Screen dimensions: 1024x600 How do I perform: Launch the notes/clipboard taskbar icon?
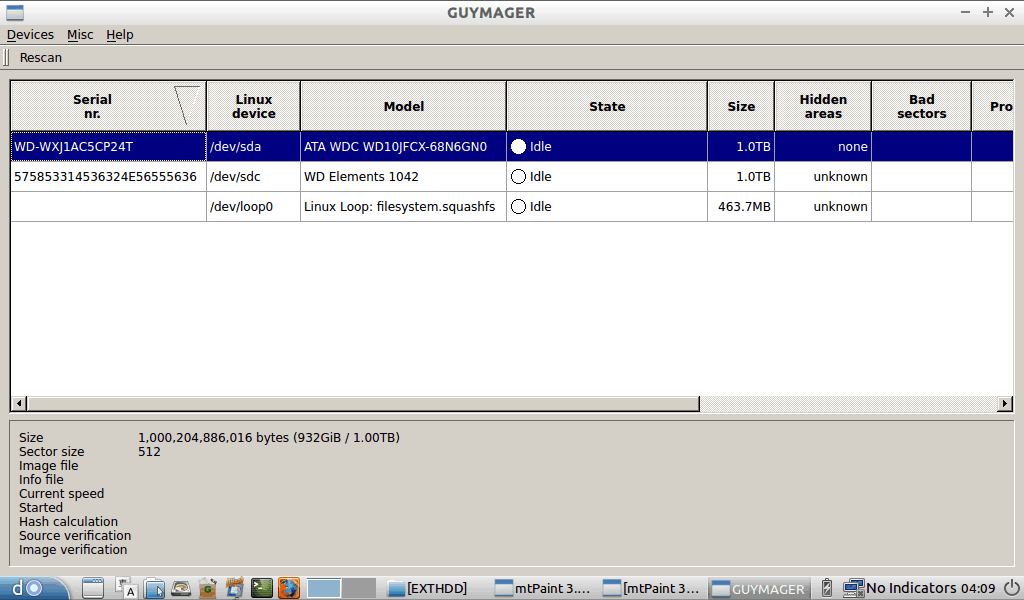pyautogui.click(x=234, y=588)
